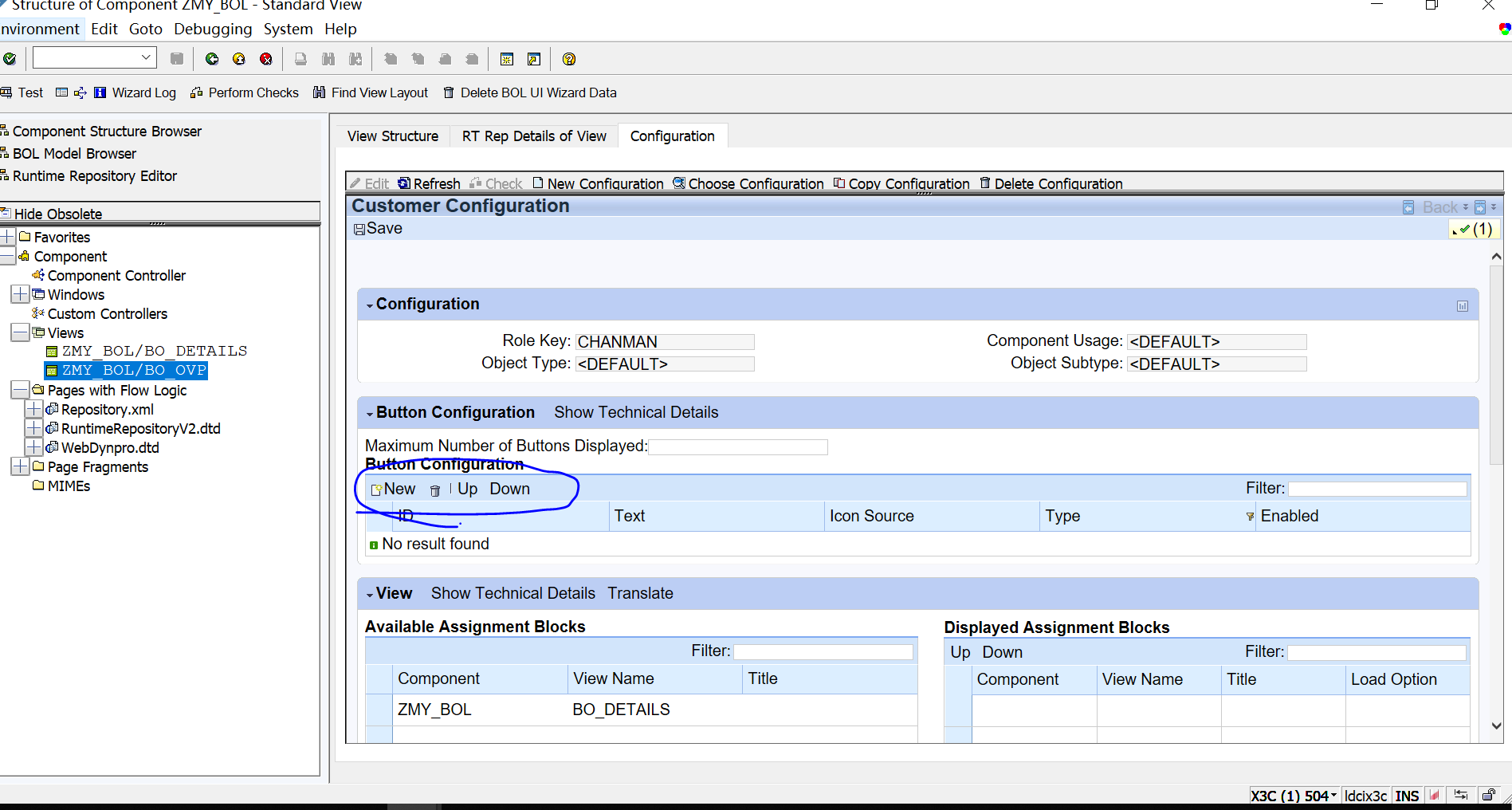Collapse the Views tree node

tap(20, 332)
